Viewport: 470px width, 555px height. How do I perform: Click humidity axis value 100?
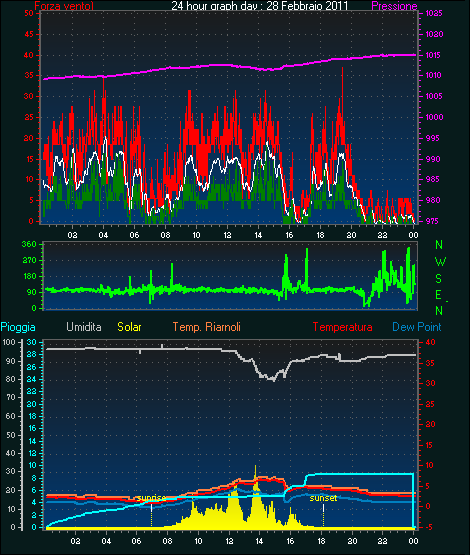click(9, 342)
